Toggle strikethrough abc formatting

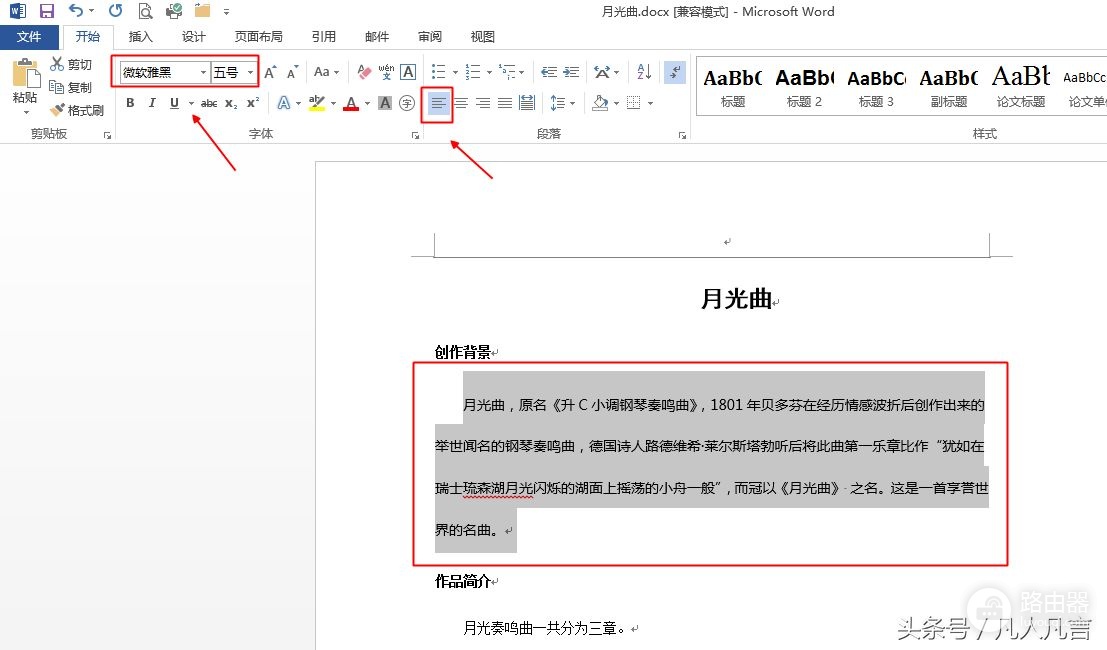[209, 103]
